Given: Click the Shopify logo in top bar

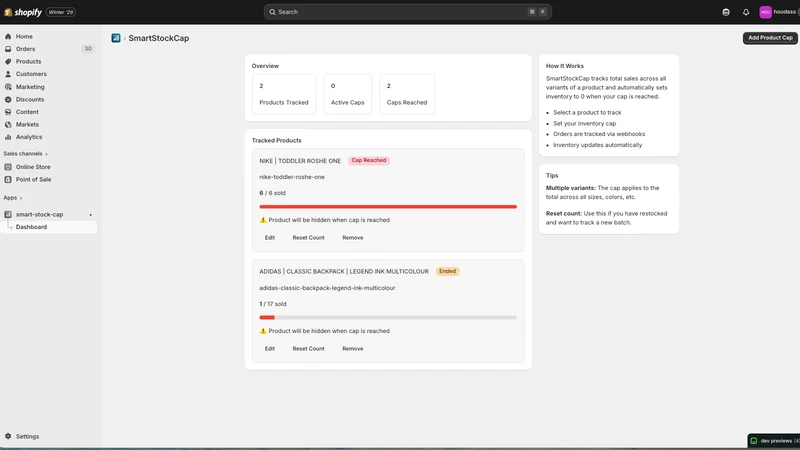Looking at the screenshot, I should [x=23, y=12].
